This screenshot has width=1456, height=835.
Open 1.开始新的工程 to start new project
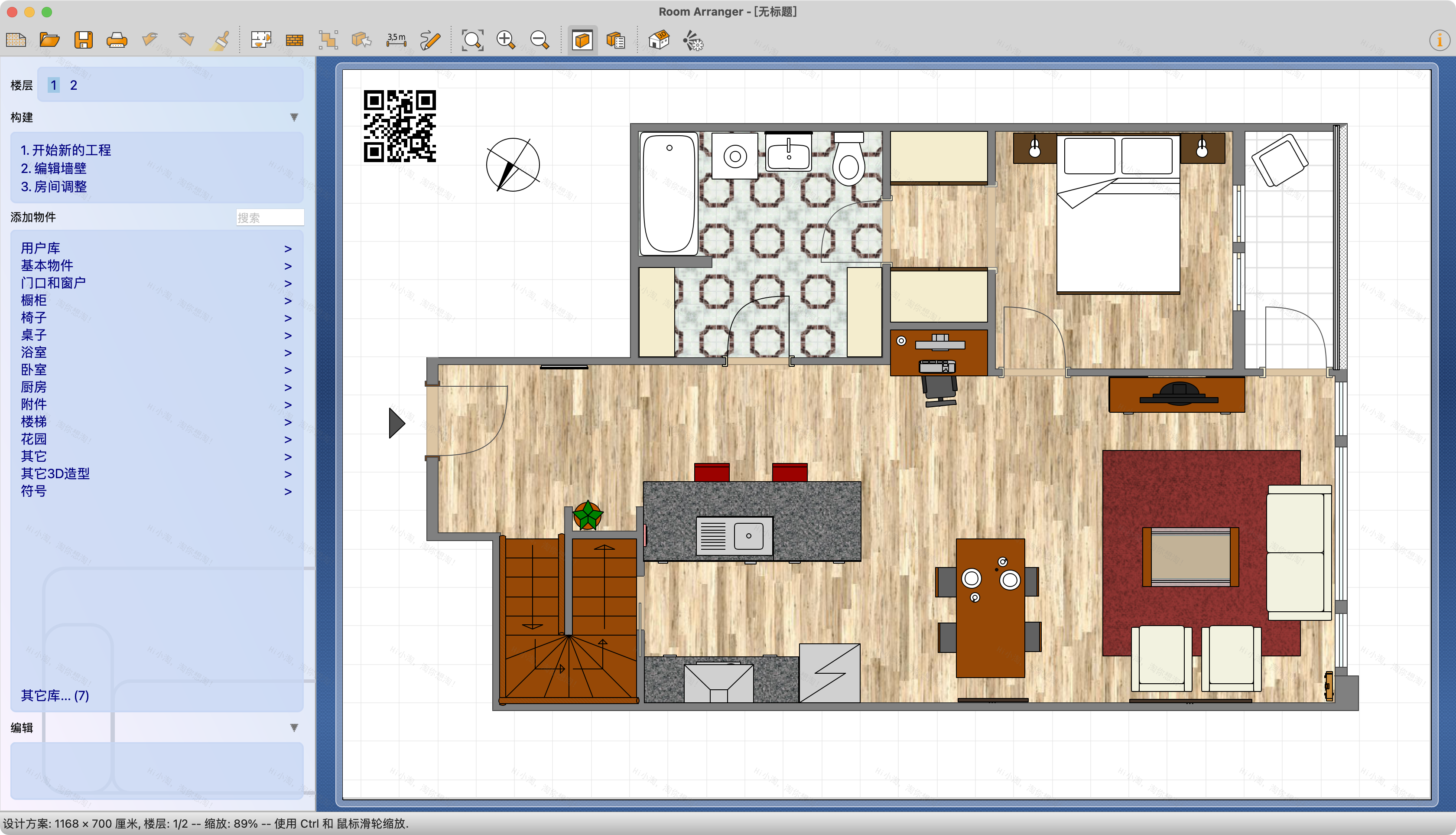(x=66, y=150)
